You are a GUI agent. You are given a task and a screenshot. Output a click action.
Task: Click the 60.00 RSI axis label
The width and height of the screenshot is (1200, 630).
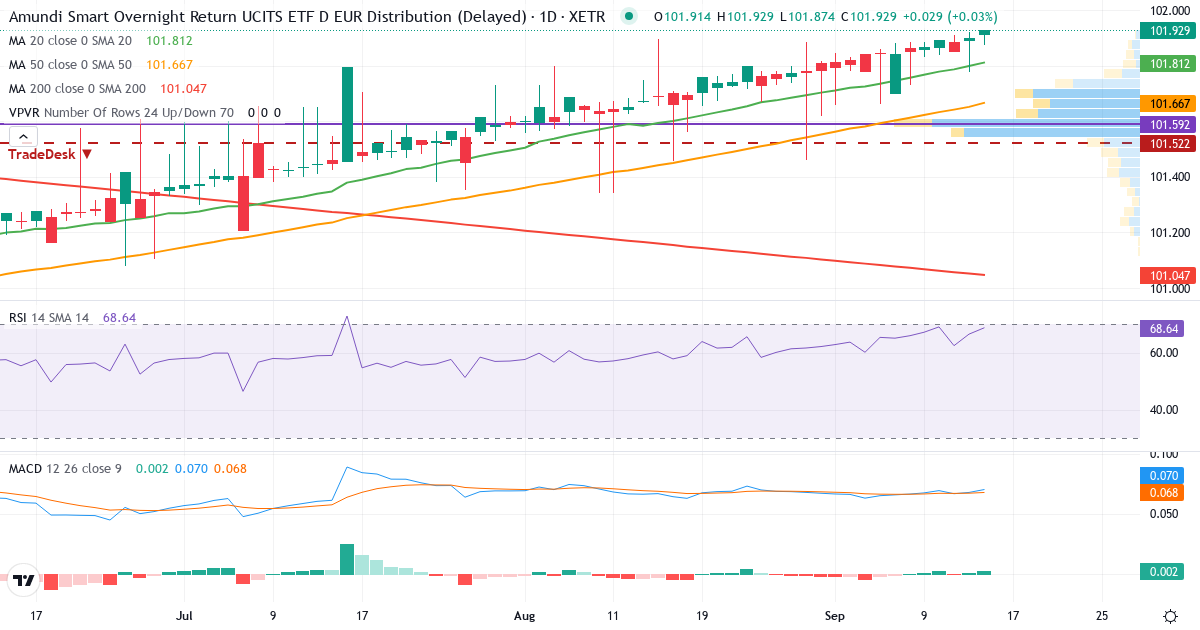pyautogui.click(x=1163, y=353)
